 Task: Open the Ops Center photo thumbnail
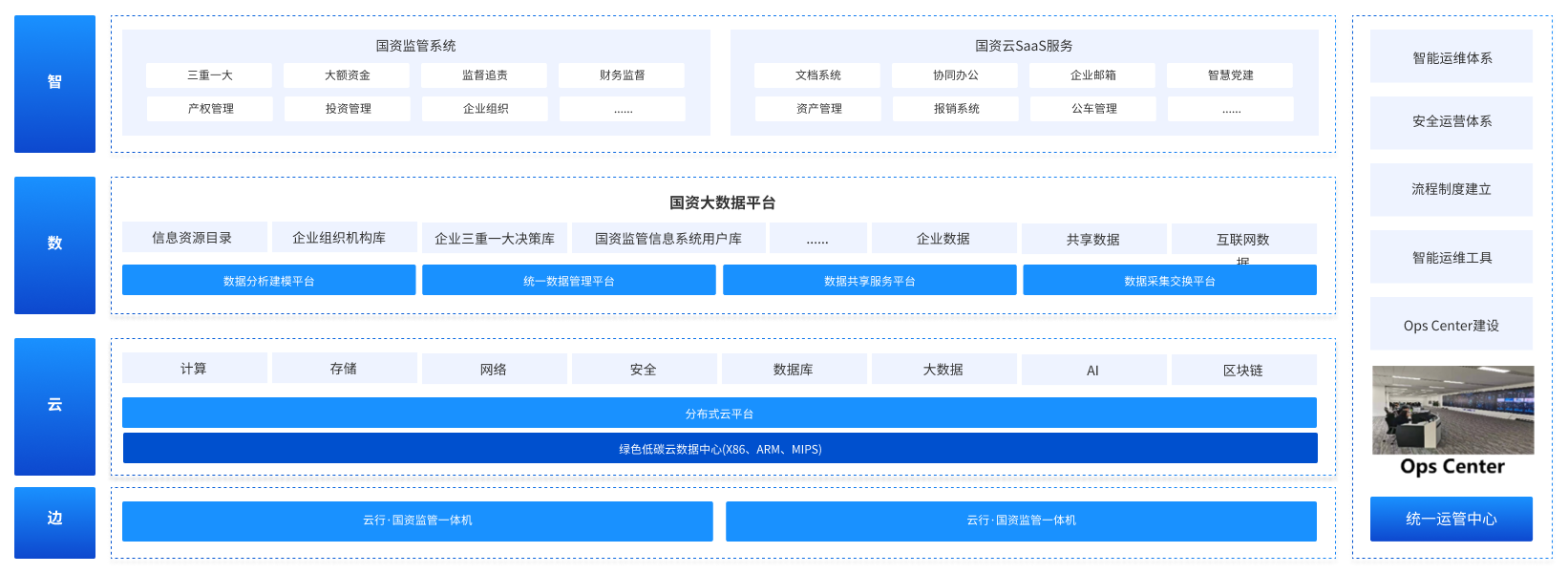click(x=1452, y=411)
